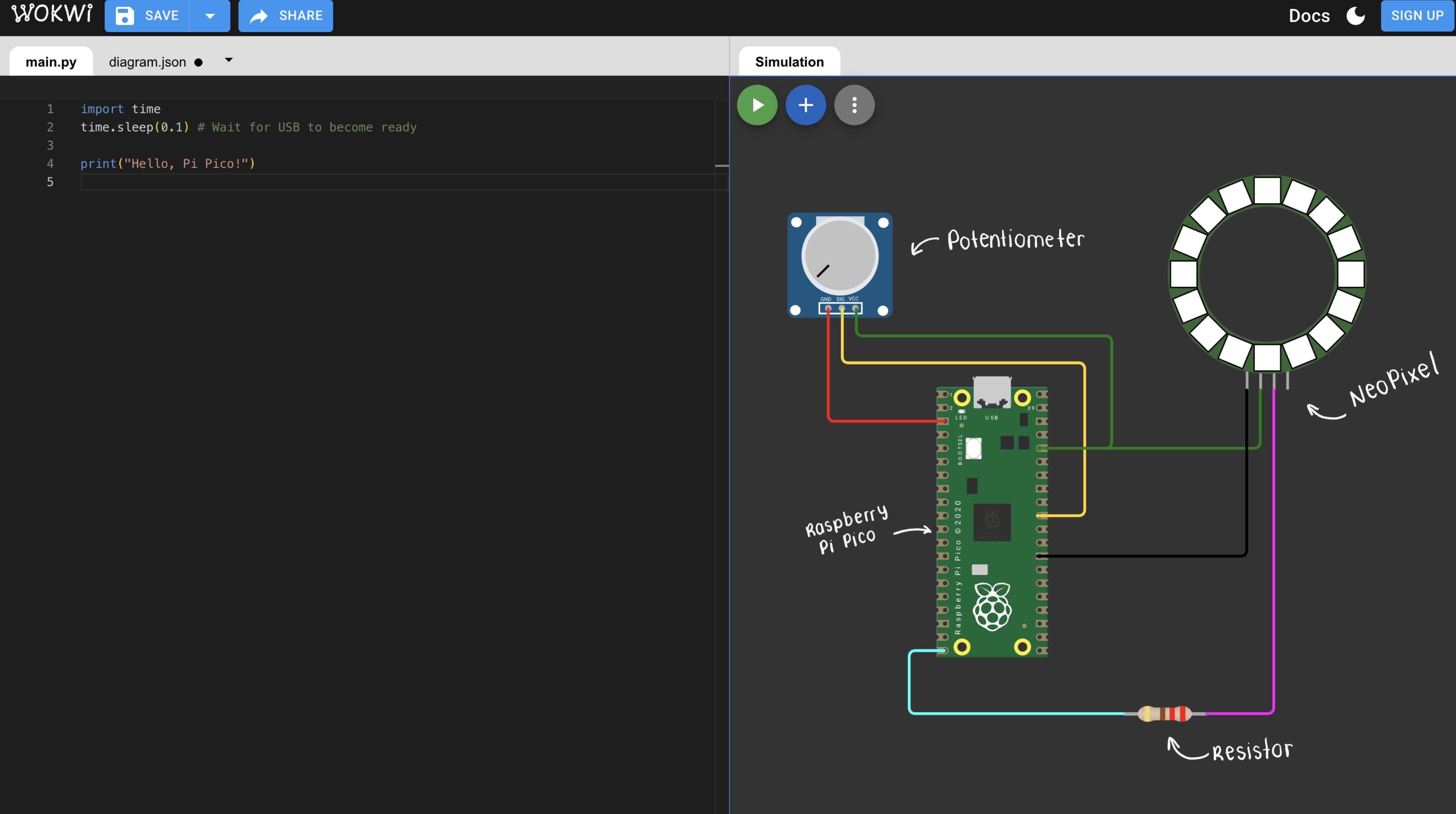Select the Simulation tab
1456x814 pixels.
[x=789, y=62]
